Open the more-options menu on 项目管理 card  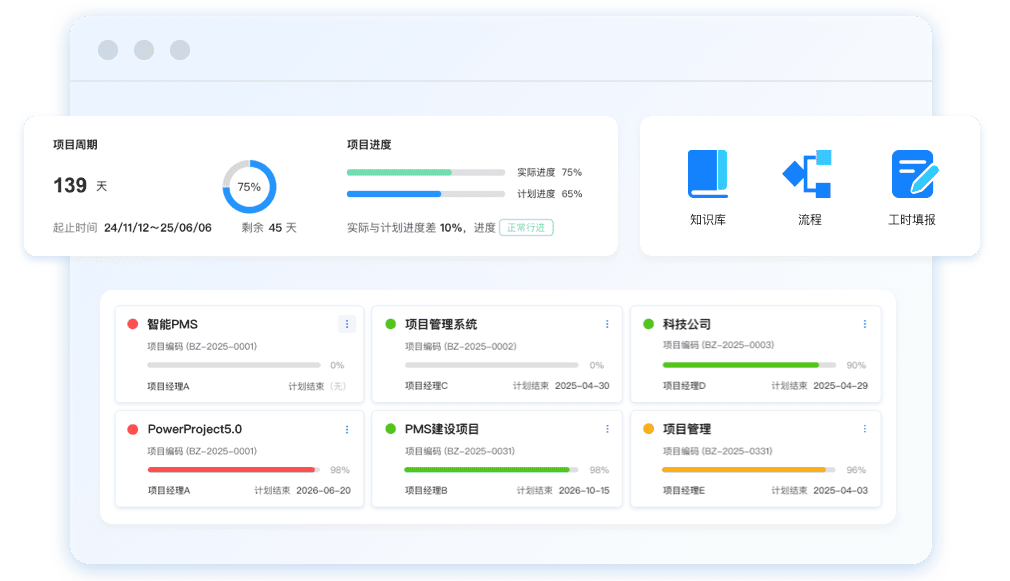pos(864,429)
